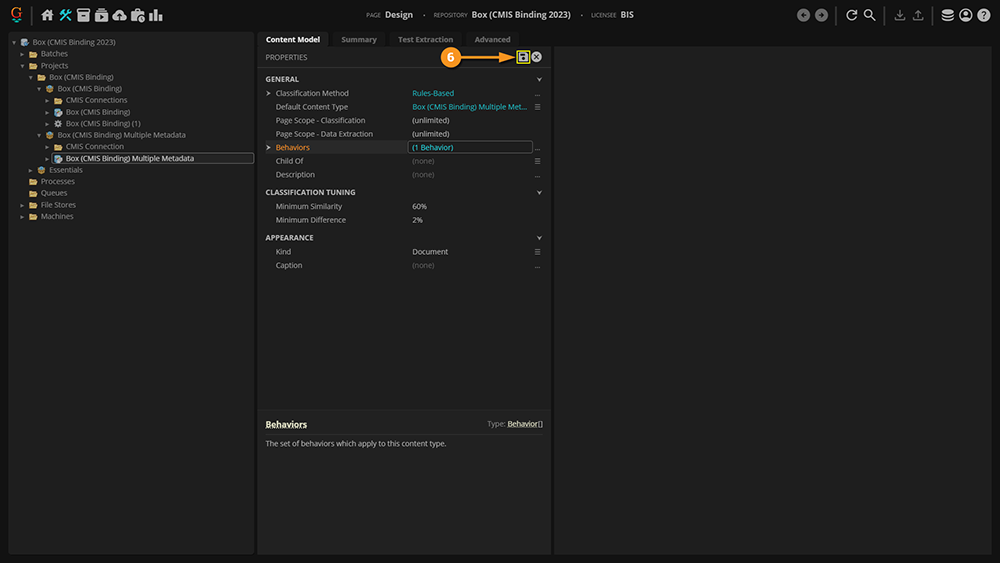1000x563 pixels.
Task: Click the Rules-Based value
Action: 433,93
